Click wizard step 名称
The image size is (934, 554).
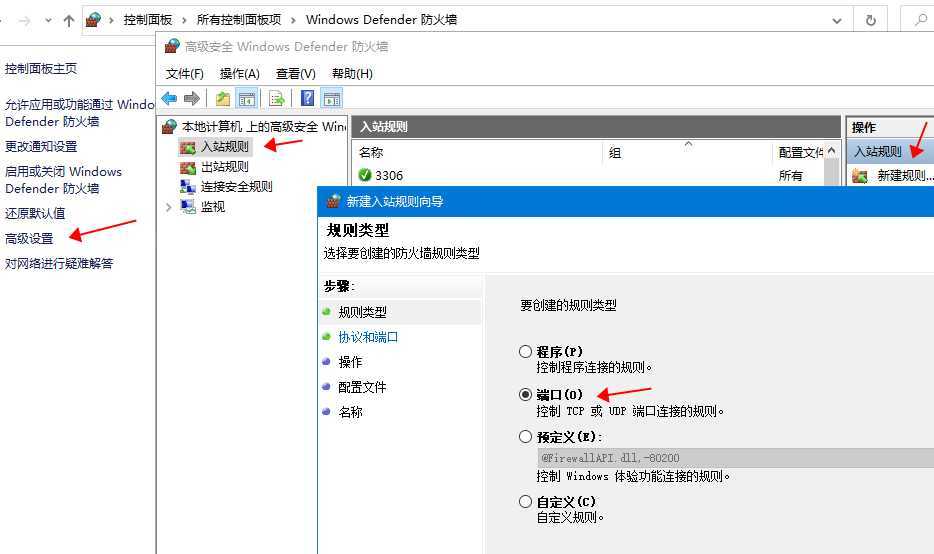[x=350, y=412]
